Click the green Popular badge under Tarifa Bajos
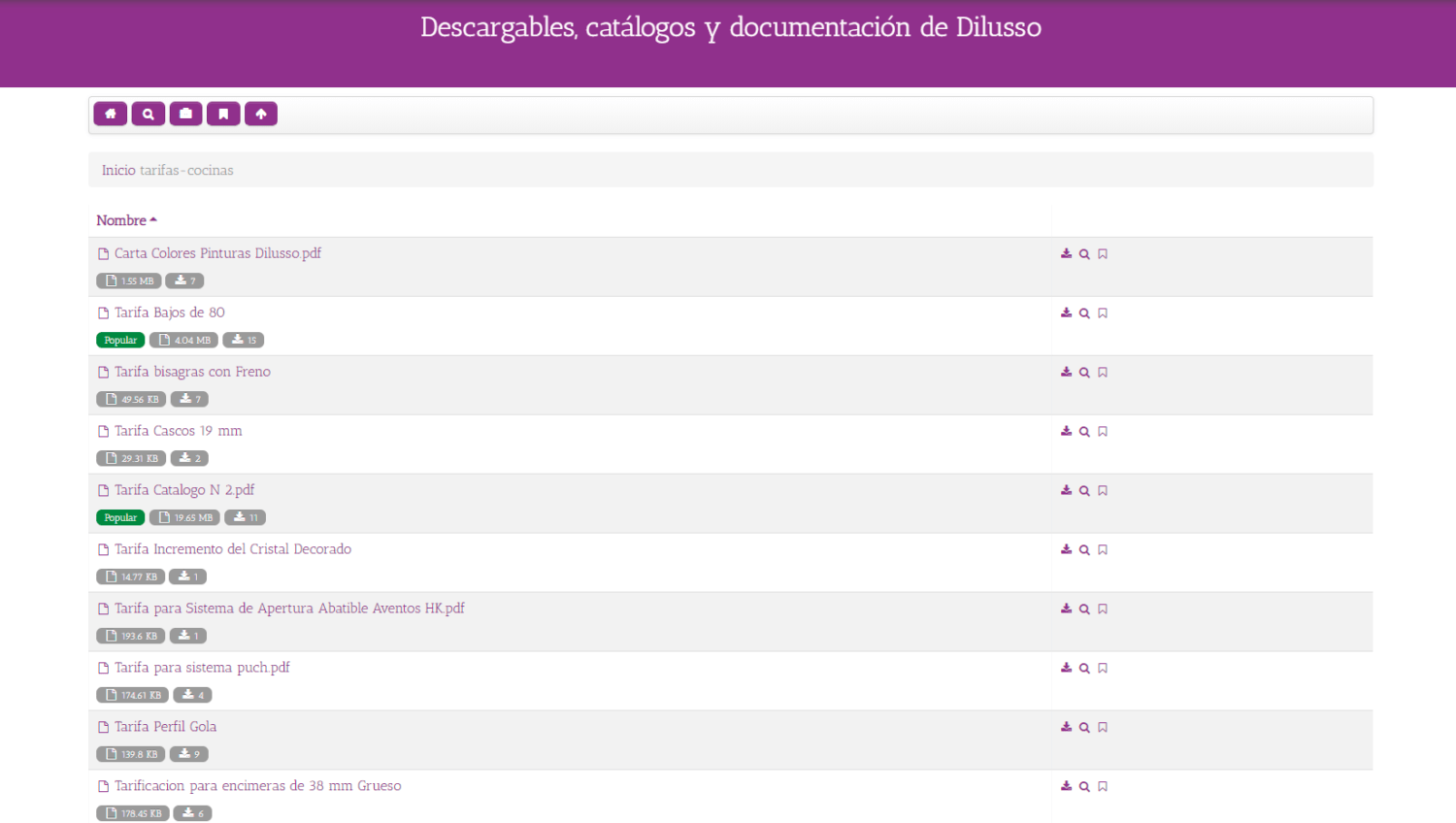 pyautogui.click(x=120, y=341)
